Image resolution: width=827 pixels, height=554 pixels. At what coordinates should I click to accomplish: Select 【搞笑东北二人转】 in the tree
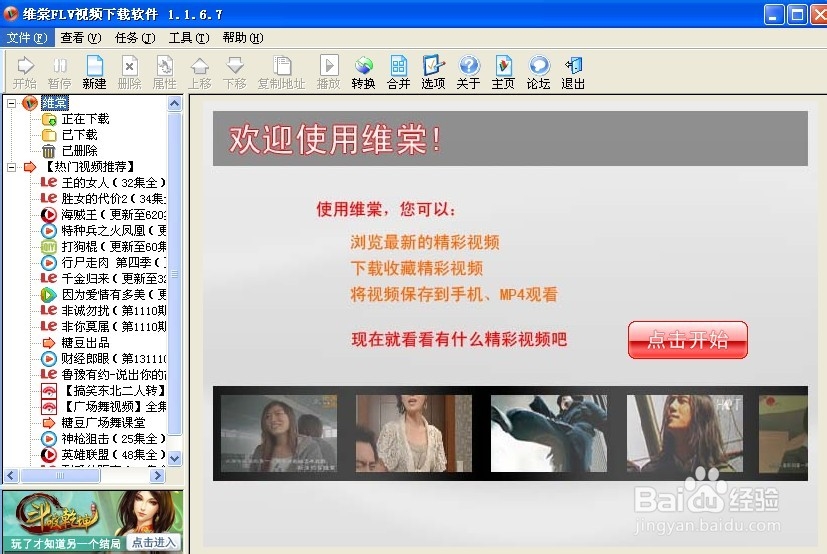(x=113, y=390)
